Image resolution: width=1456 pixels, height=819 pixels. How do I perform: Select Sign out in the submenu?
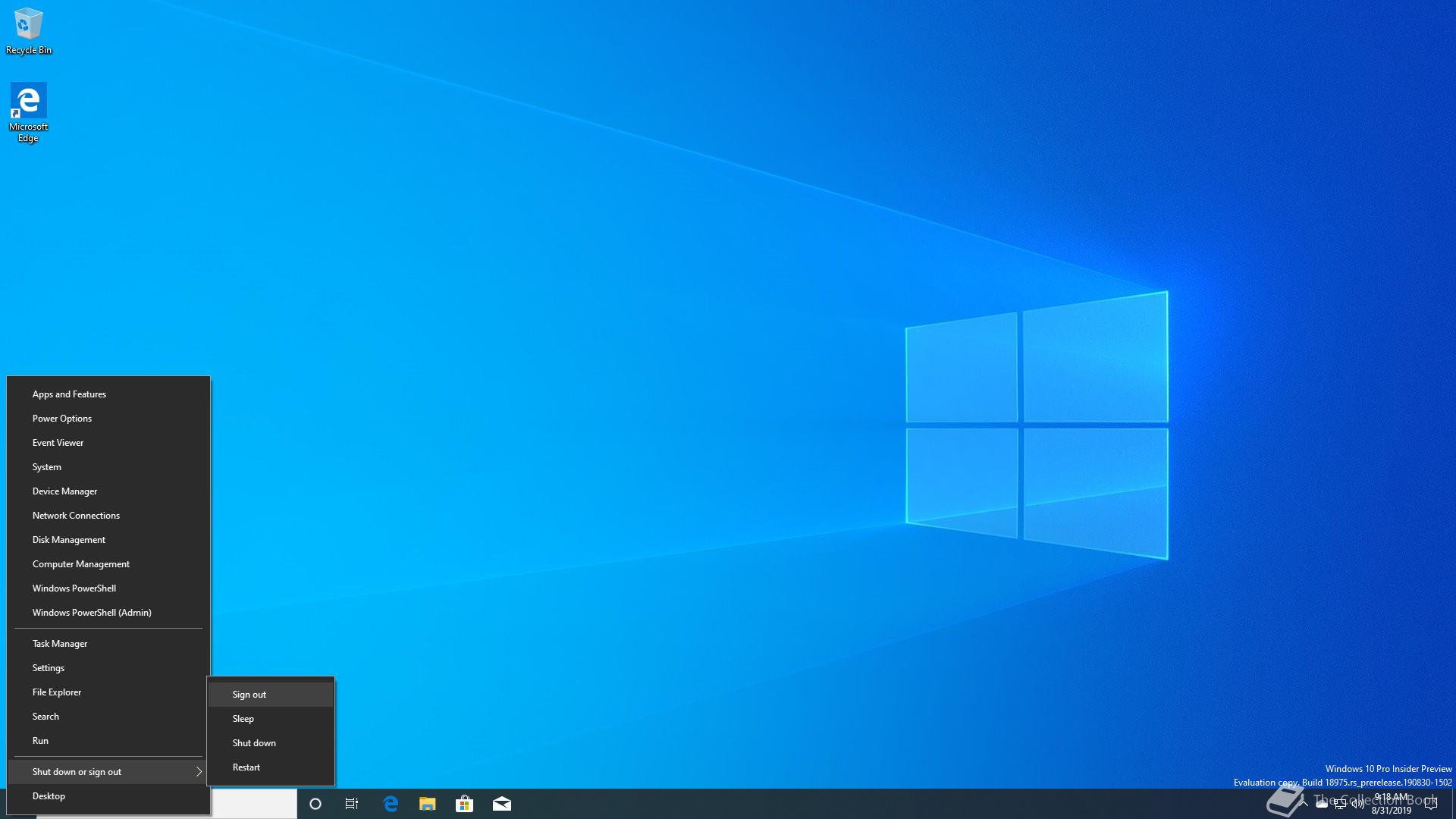271,695
